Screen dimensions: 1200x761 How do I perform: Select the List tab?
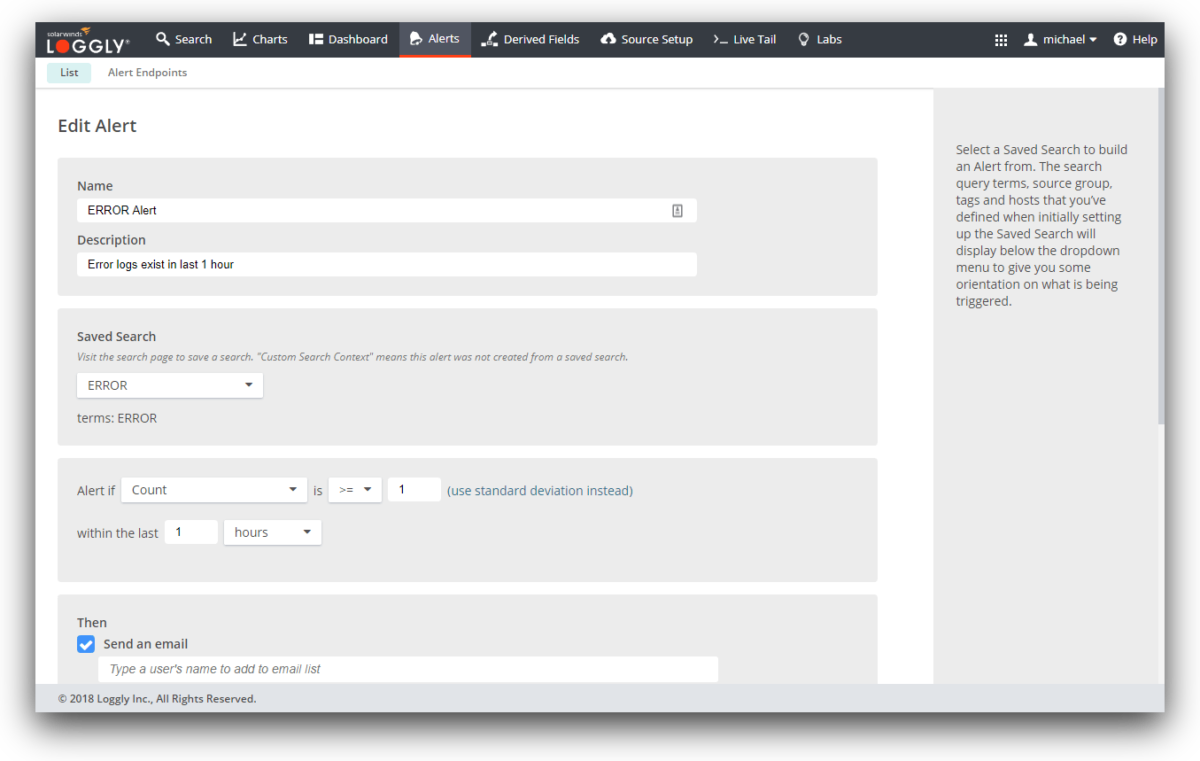coord(68,72)
